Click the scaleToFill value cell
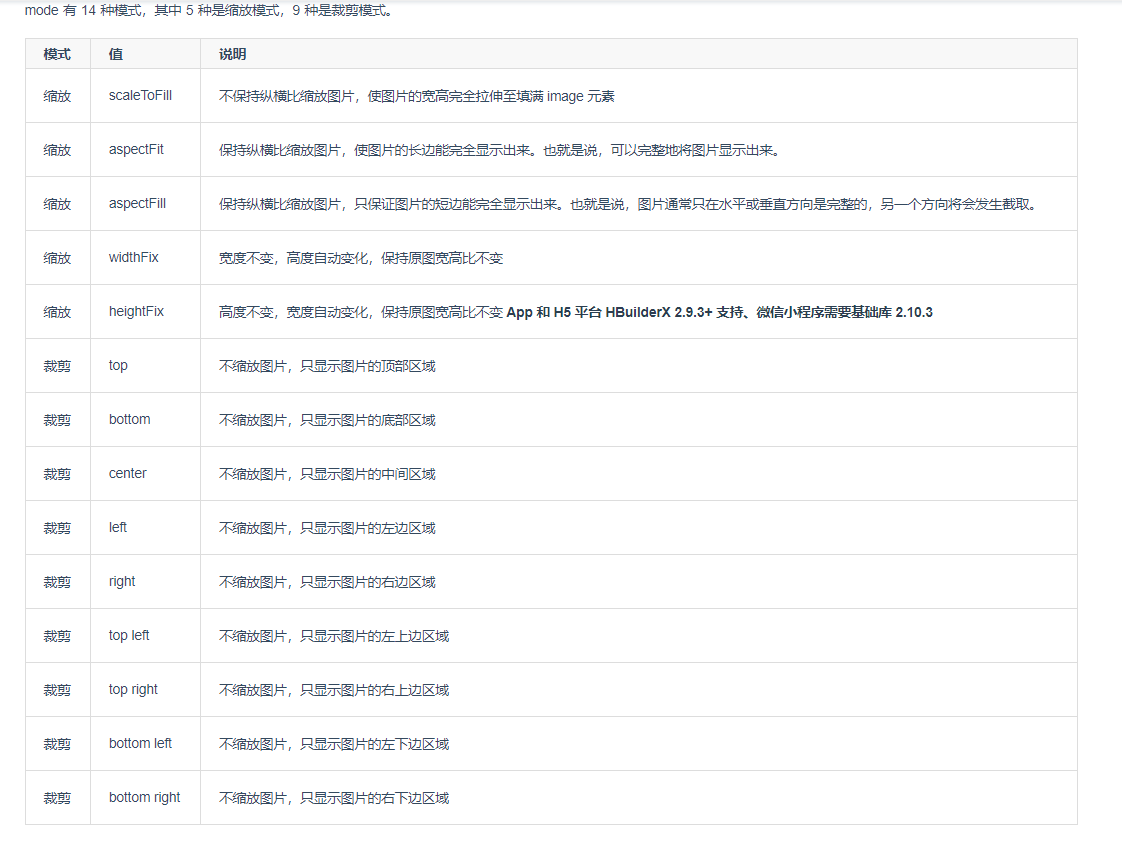 (139, 95)
